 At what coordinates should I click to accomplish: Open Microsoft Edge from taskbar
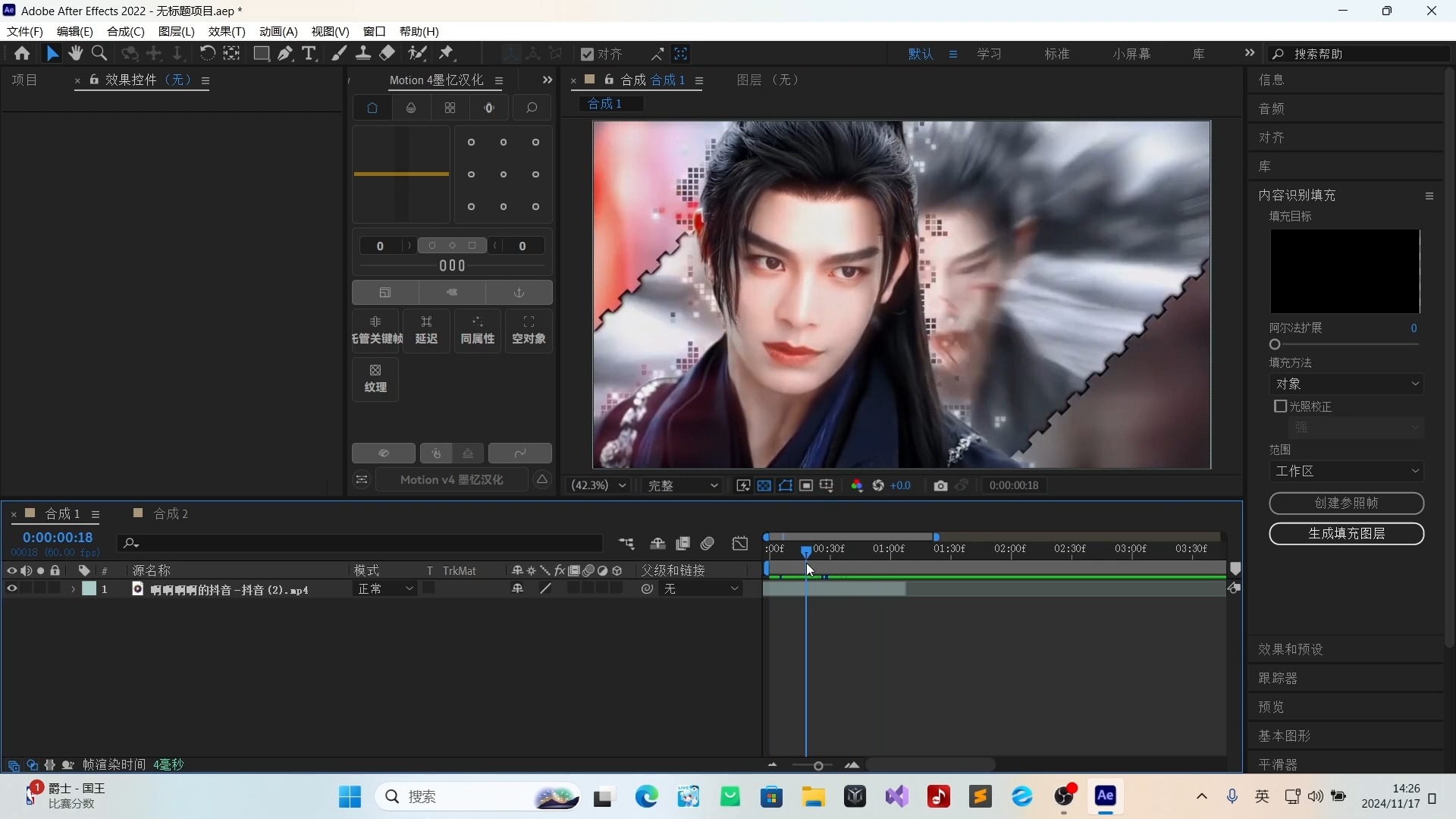(x=646, y=796)
